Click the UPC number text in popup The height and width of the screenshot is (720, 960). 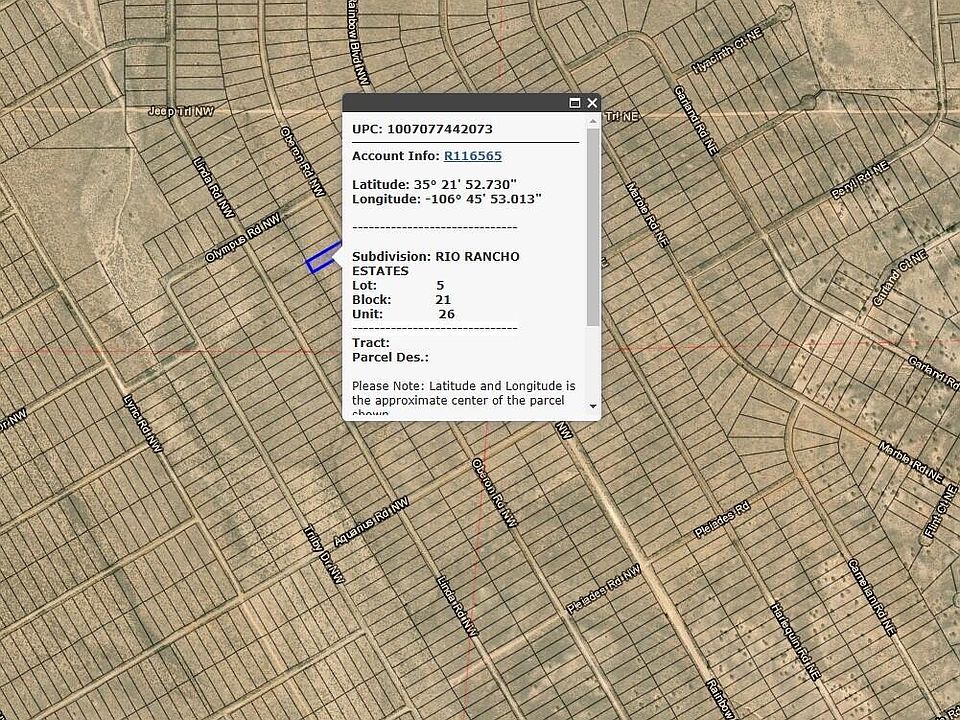422,129
